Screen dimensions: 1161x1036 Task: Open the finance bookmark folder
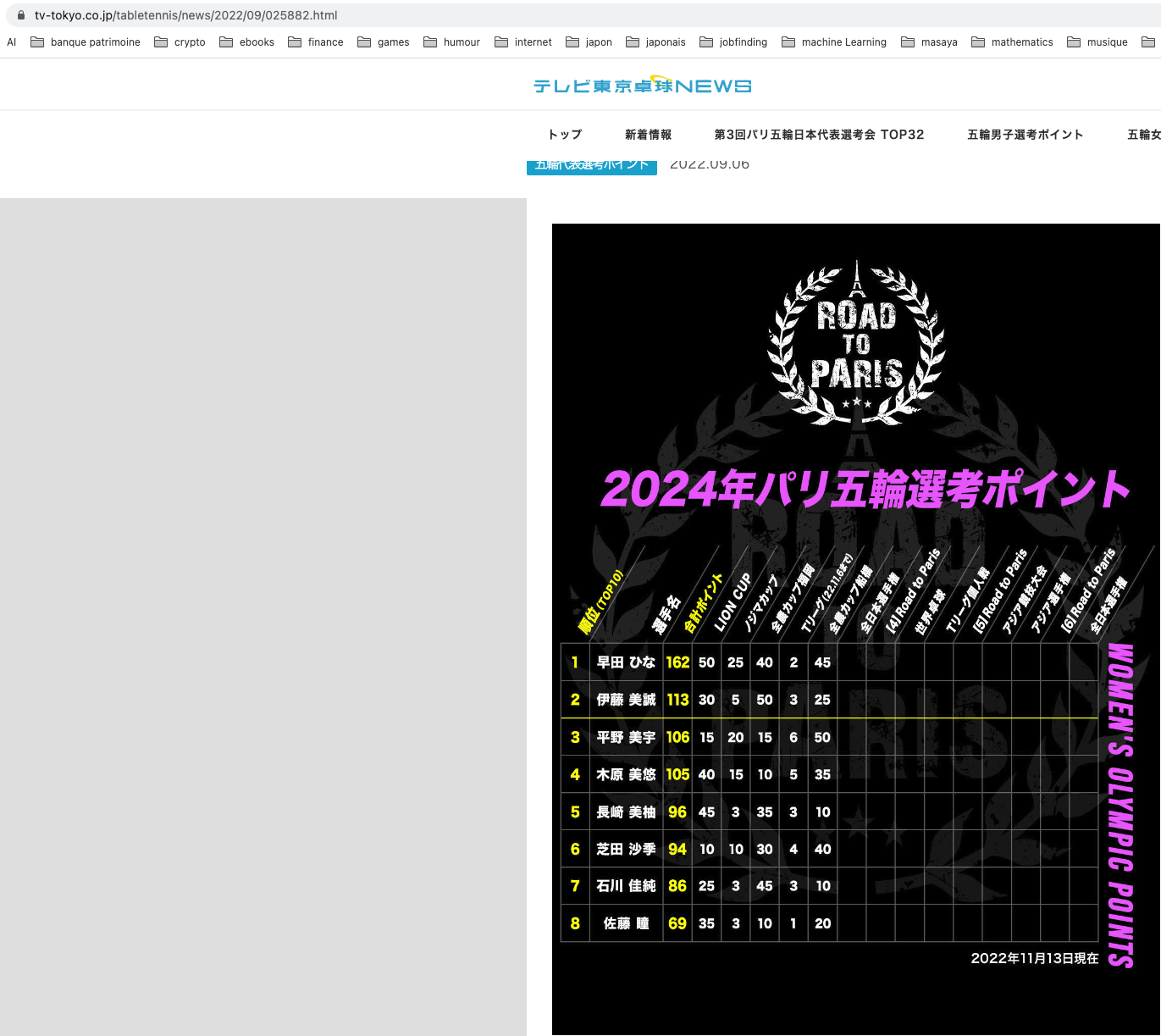coord(315,42)
